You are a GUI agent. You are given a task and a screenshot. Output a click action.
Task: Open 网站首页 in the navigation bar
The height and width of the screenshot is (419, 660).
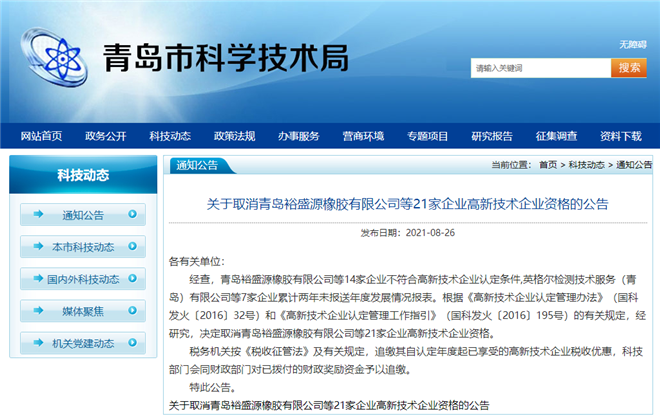pyautogui.click(x=41, y=136)
